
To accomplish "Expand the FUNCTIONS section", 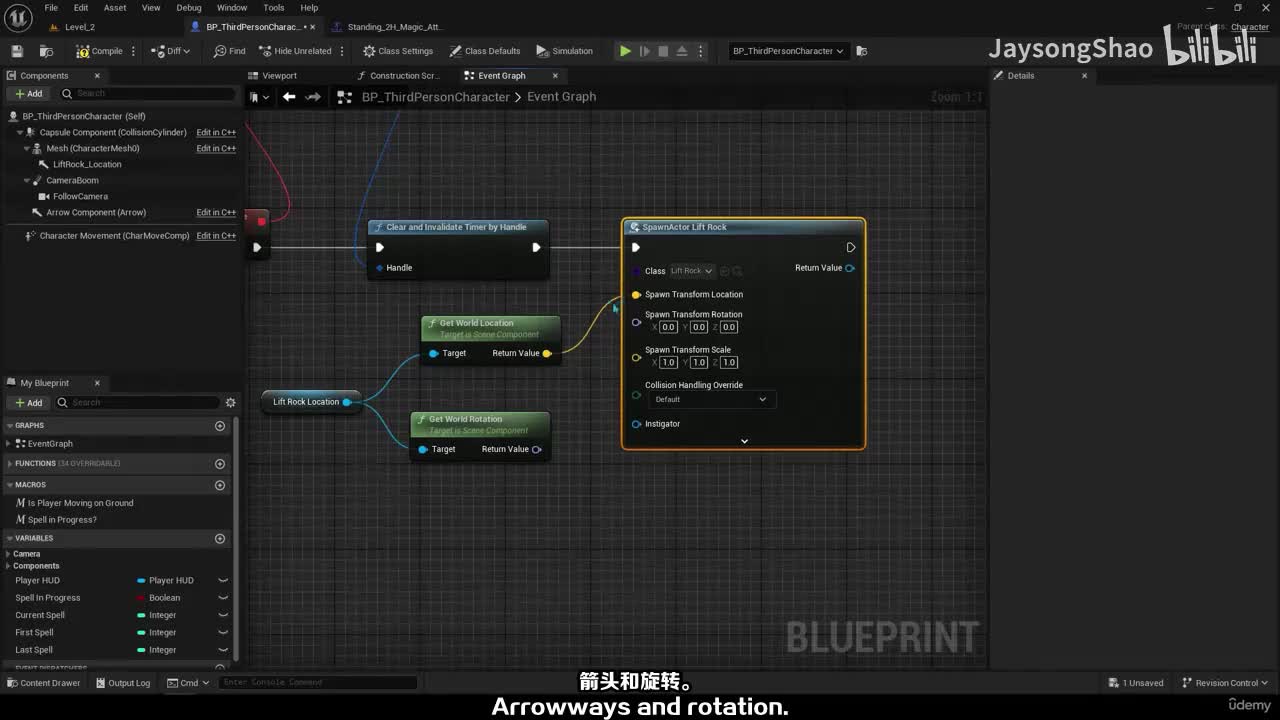I will (10, 464).
